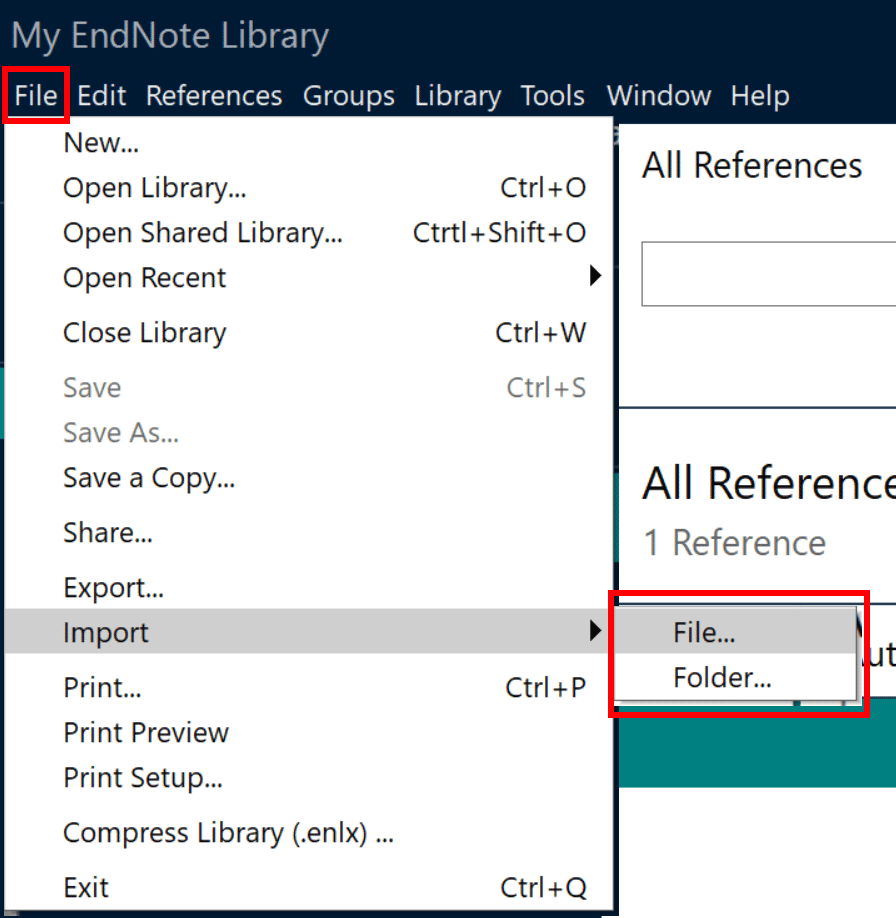Choose Folder... in Import submenu

coord(722,678)
